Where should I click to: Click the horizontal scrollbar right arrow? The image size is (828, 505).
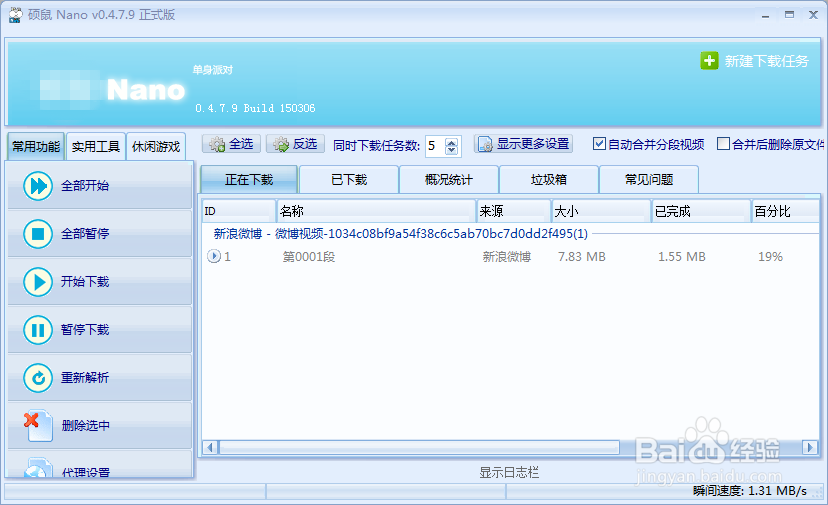tap(810, 447)
